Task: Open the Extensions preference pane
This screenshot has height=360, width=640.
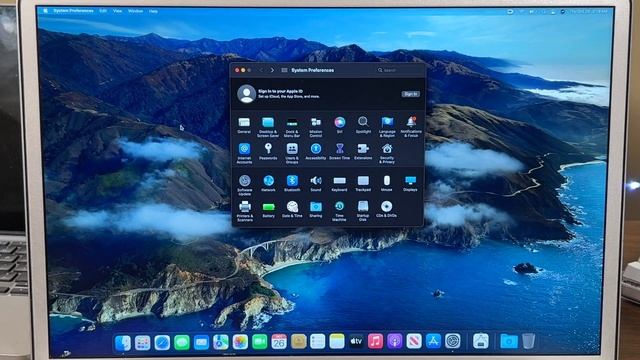Action: [363, 151]
